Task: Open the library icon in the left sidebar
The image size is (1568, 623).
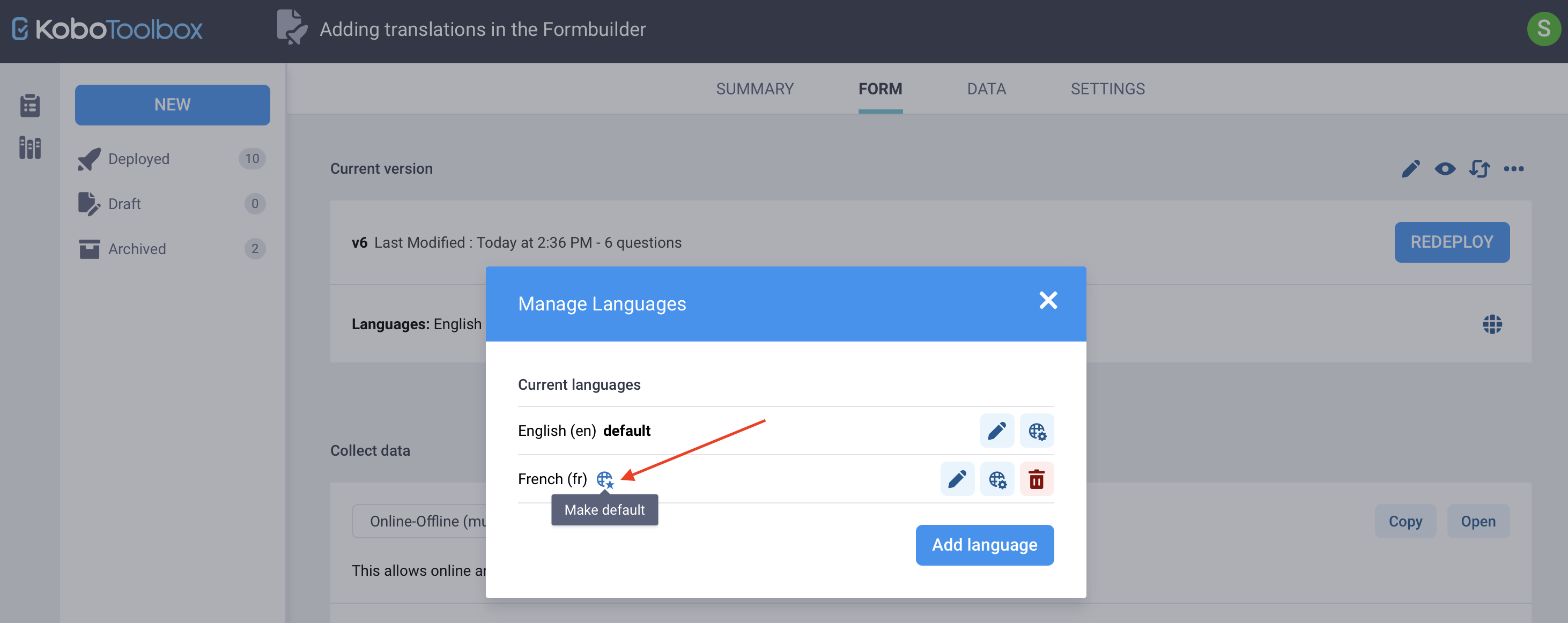Action: click(x=29, y=147)
